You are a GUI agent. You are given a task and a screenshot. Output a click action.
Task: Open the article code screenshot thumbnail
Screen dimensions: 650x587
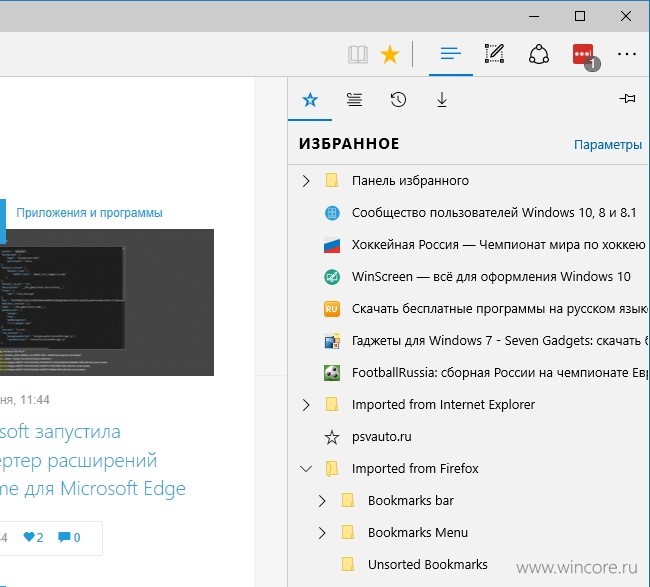click(x=107, y=302)
